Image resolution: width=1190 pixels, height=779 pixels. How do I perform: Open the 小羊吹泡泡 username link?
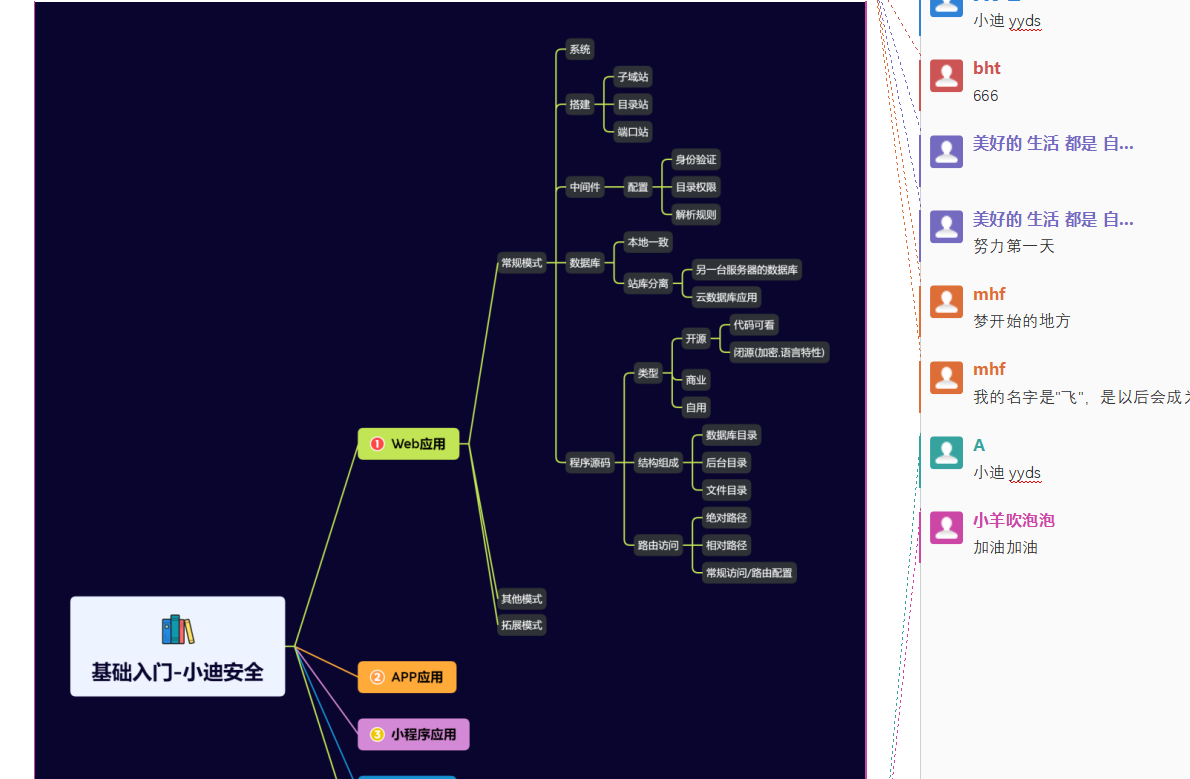pyautogui.click(x=1013, y=520)
